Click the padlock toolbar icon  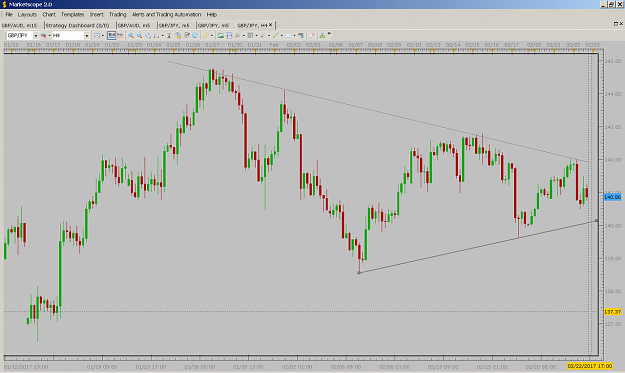coord(178,35)
